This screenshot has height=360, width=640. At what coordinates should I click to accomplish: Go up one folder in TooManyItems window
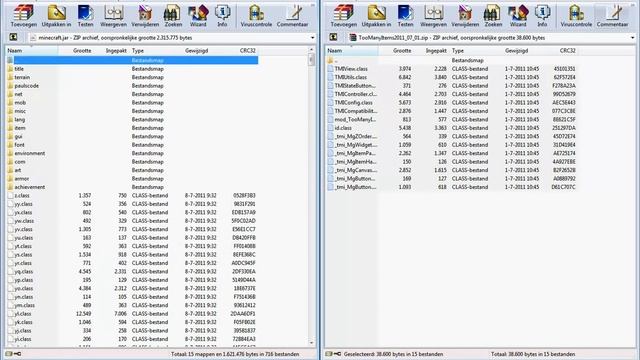pos(333,38)
